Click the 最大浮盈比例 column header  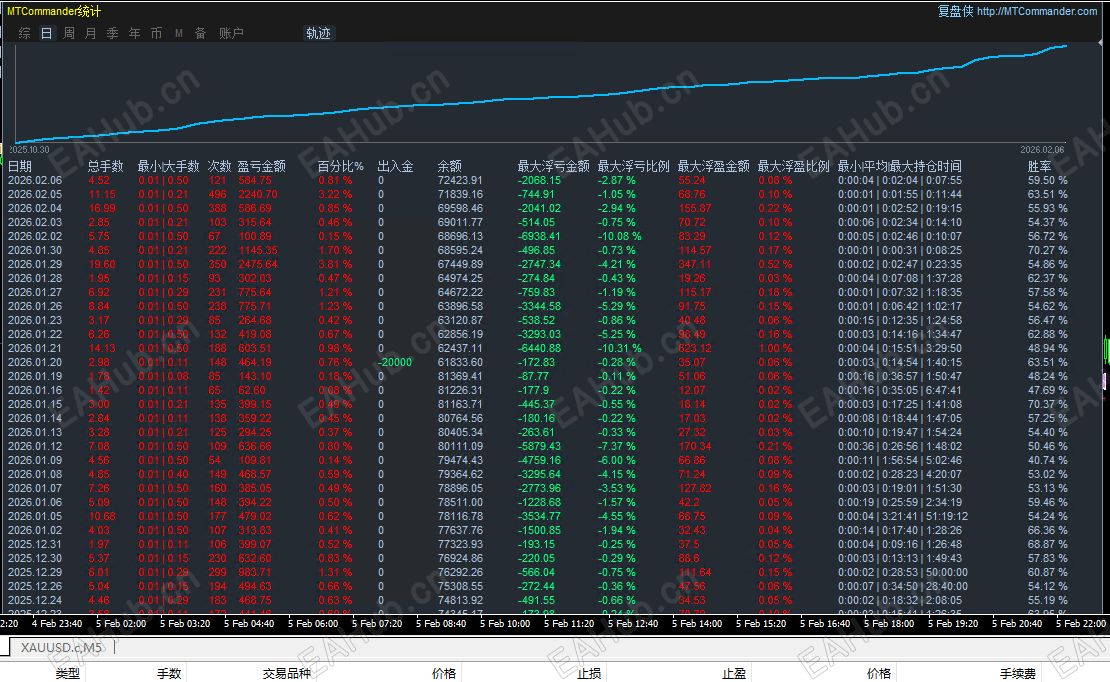[794, 166]
